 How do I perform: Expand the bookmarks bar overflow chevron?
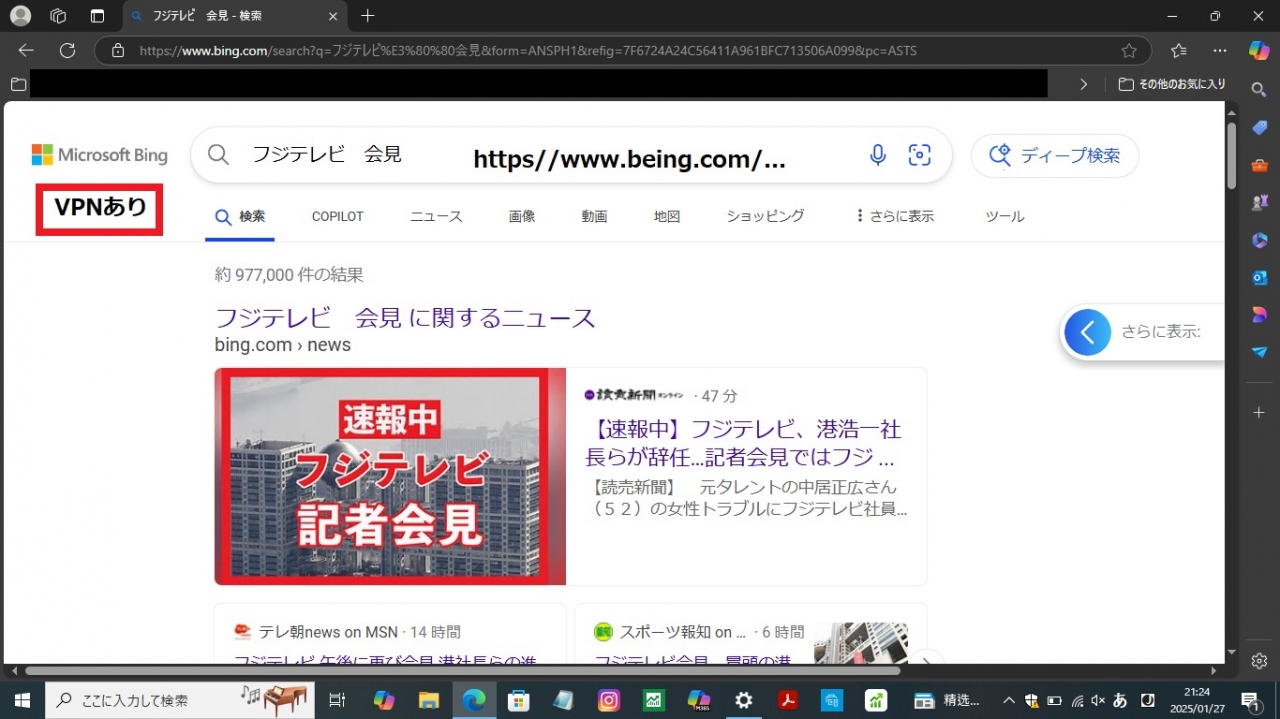[x=1083, y=84]
